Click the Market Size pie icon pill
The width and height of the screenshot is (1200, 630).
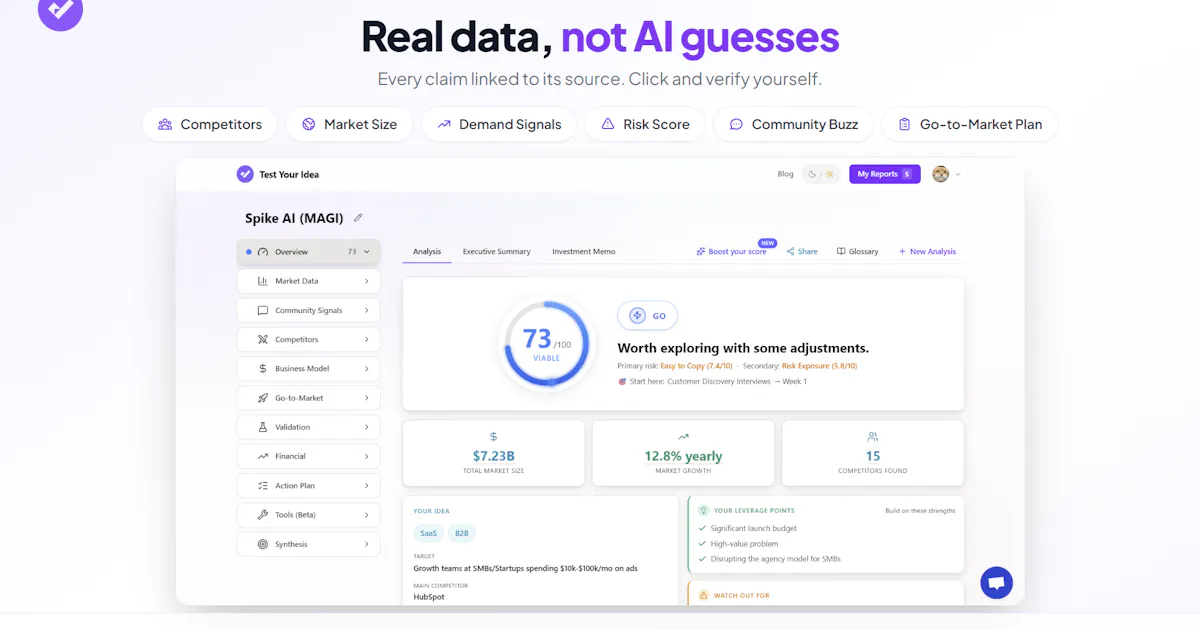309,124
